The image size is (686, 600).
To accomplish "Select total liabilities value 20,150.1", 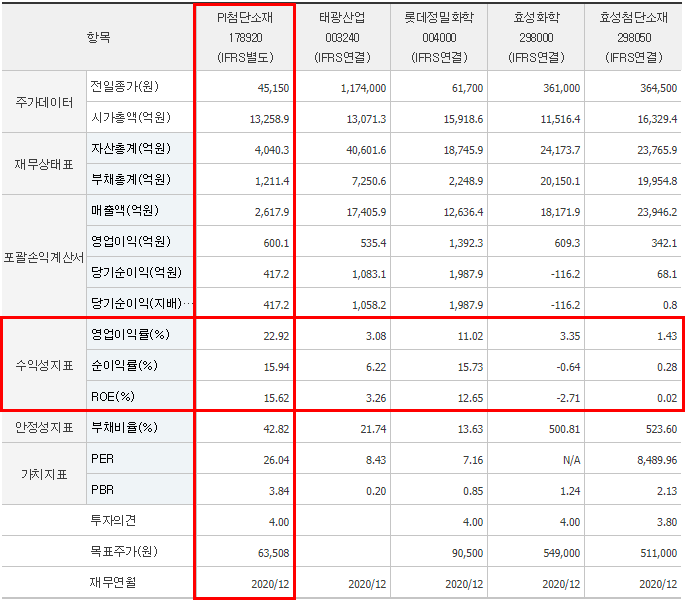I will (560, 181).
